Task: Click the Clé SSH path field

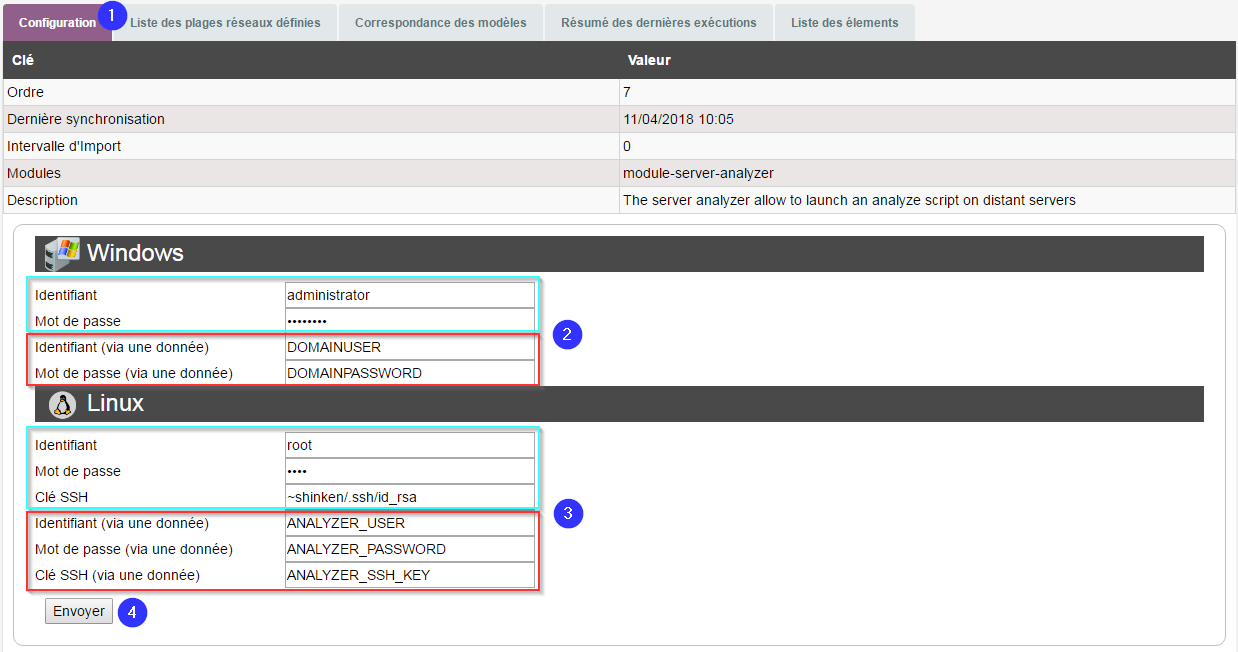Action: pos(409,497)
